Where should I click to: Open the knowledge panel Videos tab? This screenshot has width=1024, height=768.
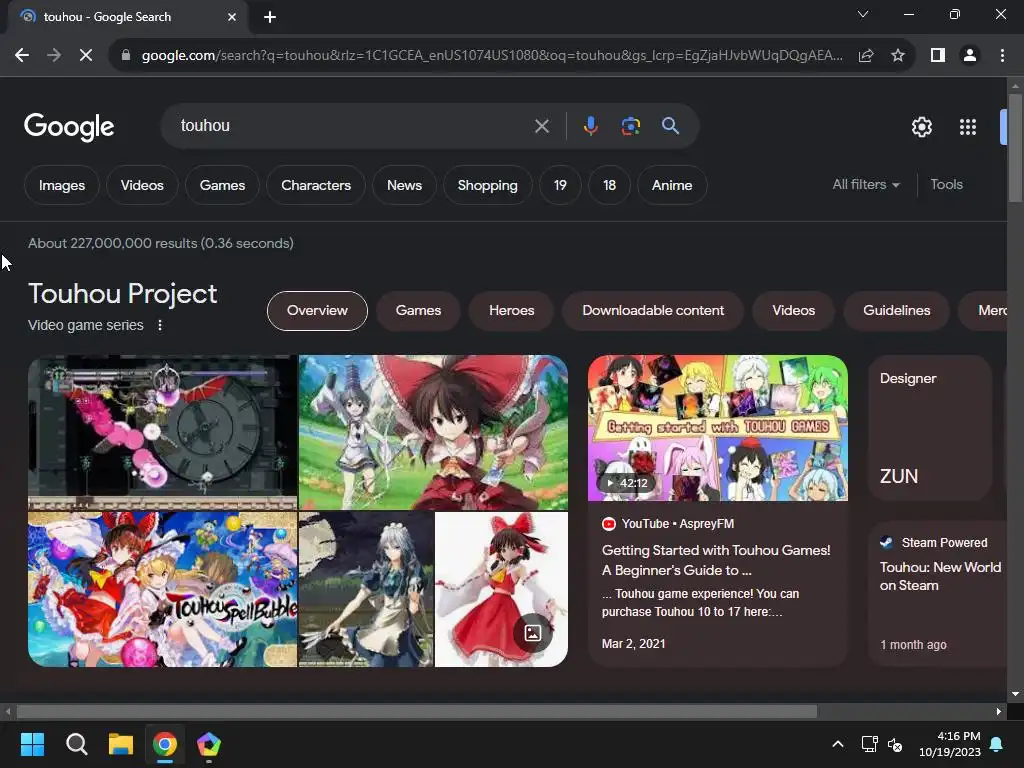793,311
